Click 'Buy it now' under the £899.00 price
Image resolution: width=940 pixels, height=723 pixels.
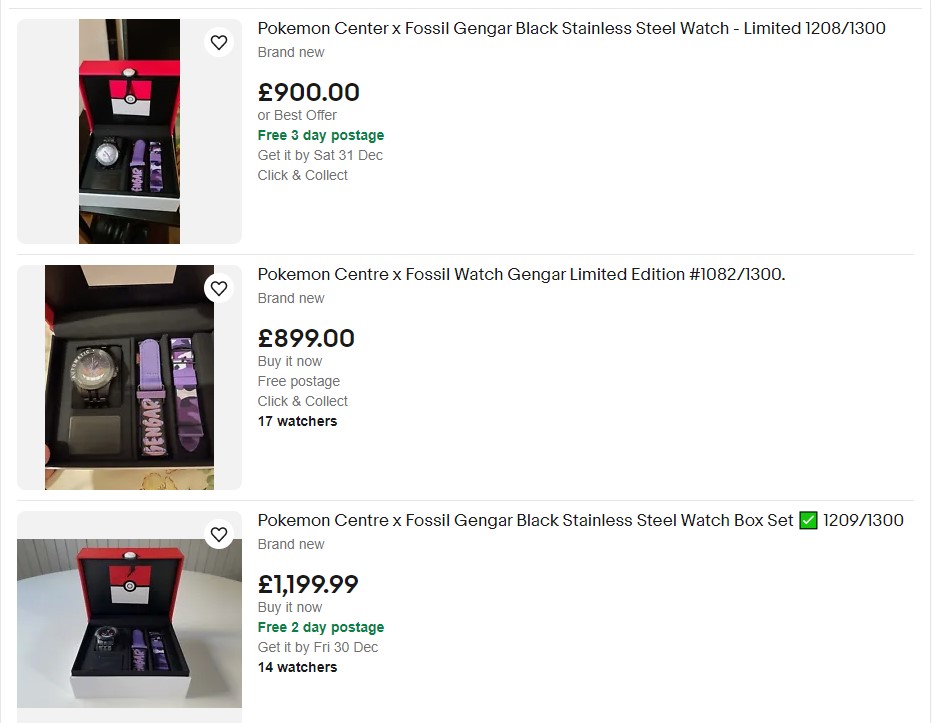pyautogui.click(x=290, y=361)
